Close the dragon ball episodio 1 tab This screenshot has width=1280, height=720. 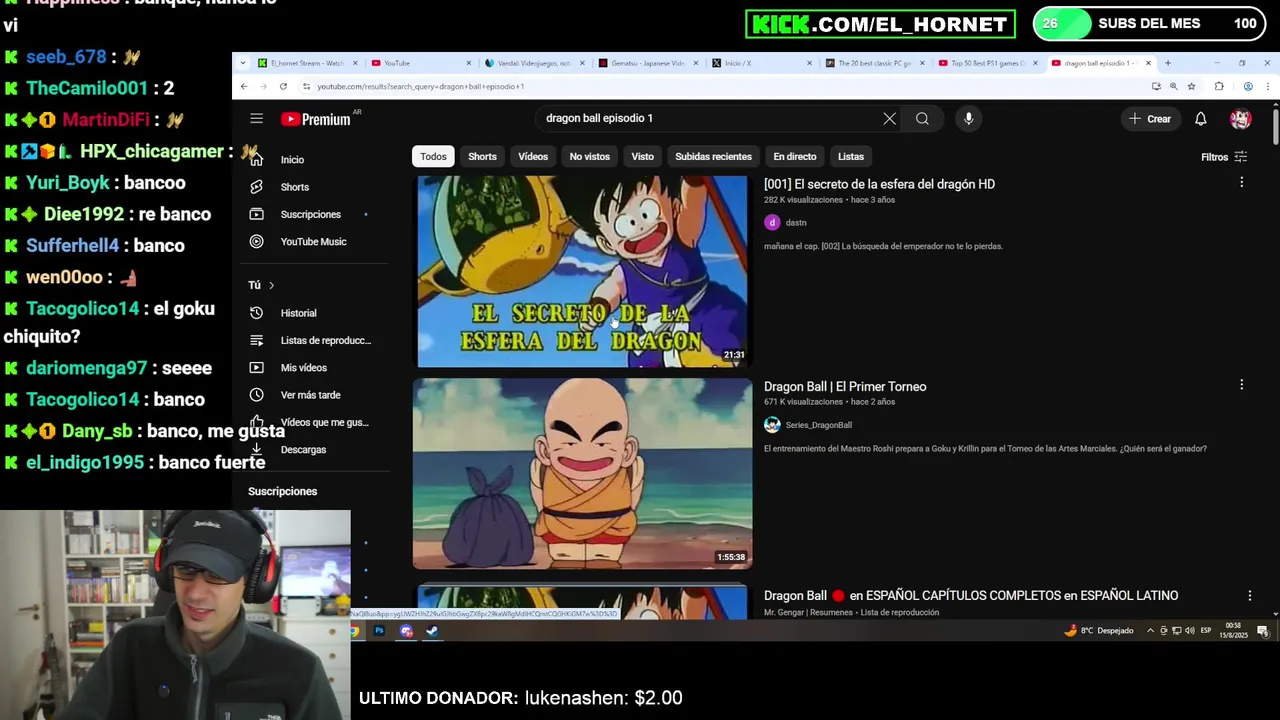pyautogui.click(x=1148, y=63)
